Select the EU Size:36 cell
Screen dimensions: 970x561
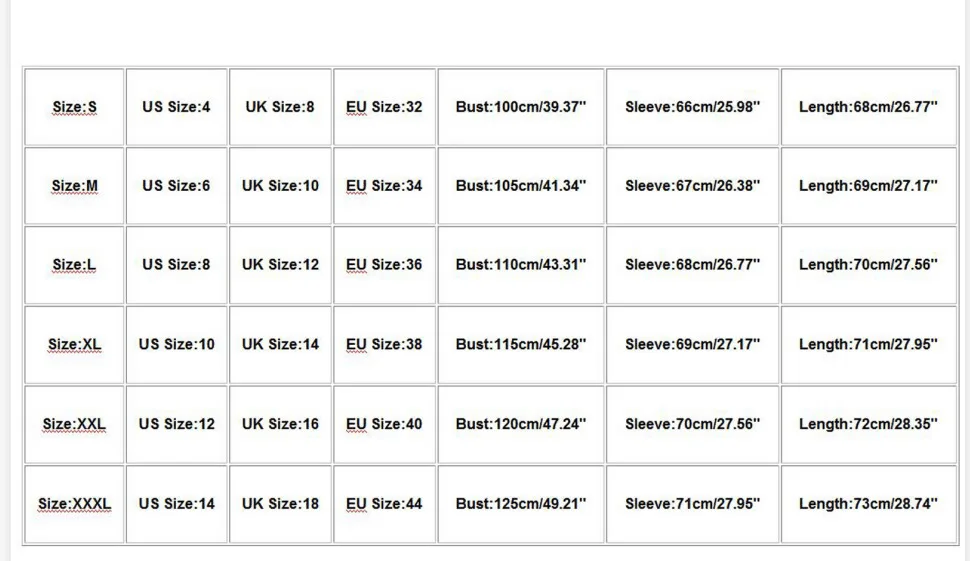(384, 265)
